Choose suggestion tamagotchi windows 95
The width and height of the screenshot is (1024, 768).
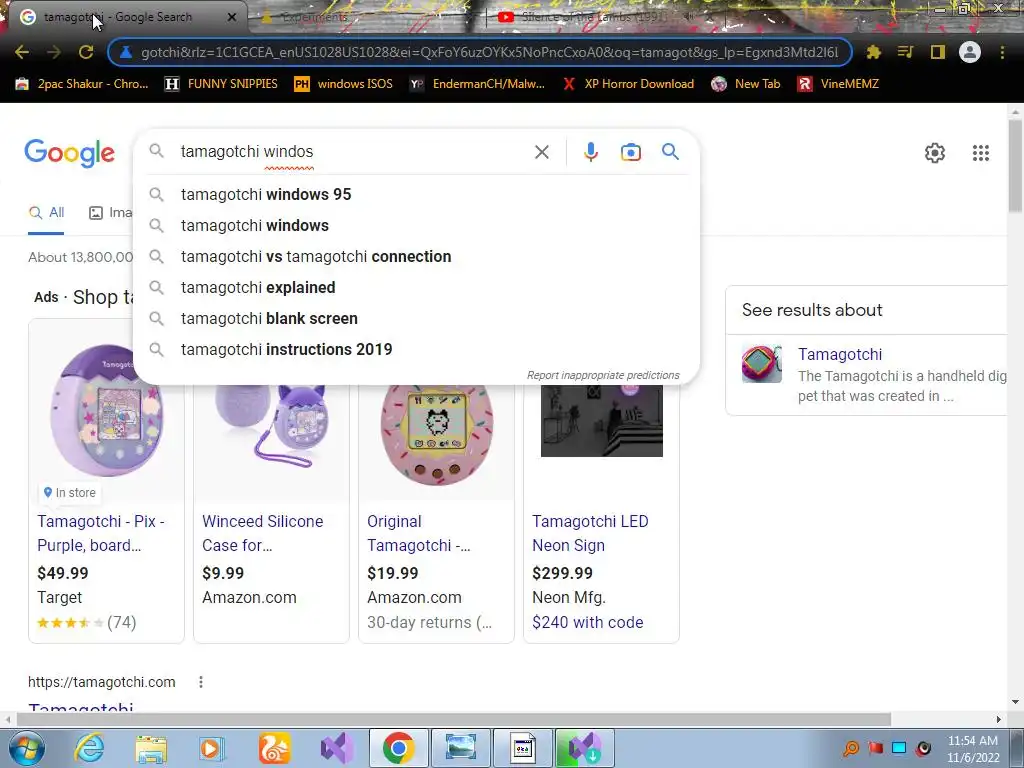(416, 195)
